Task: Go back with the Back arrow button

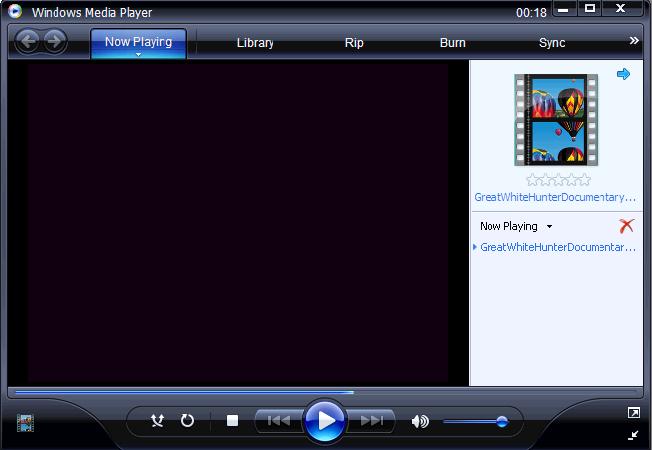Action: tap(28, 42)
